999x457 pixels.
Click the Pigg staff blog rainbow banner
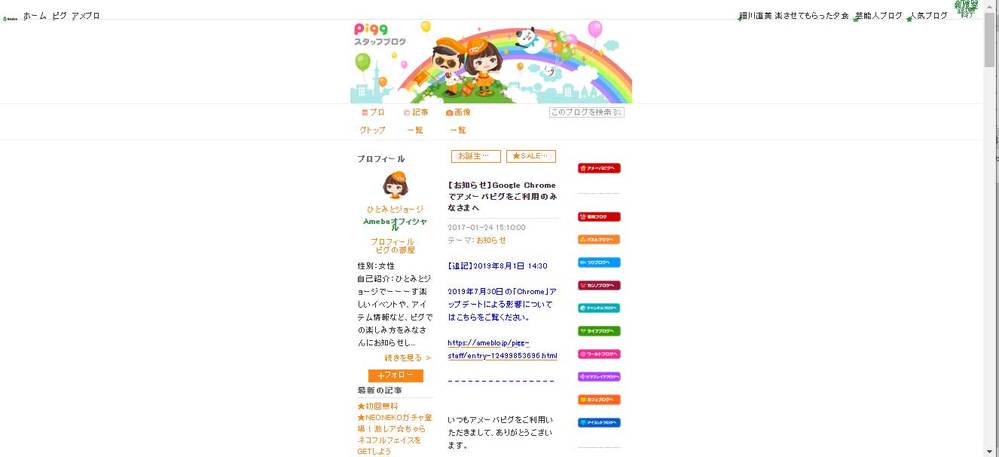coord(491,61)
